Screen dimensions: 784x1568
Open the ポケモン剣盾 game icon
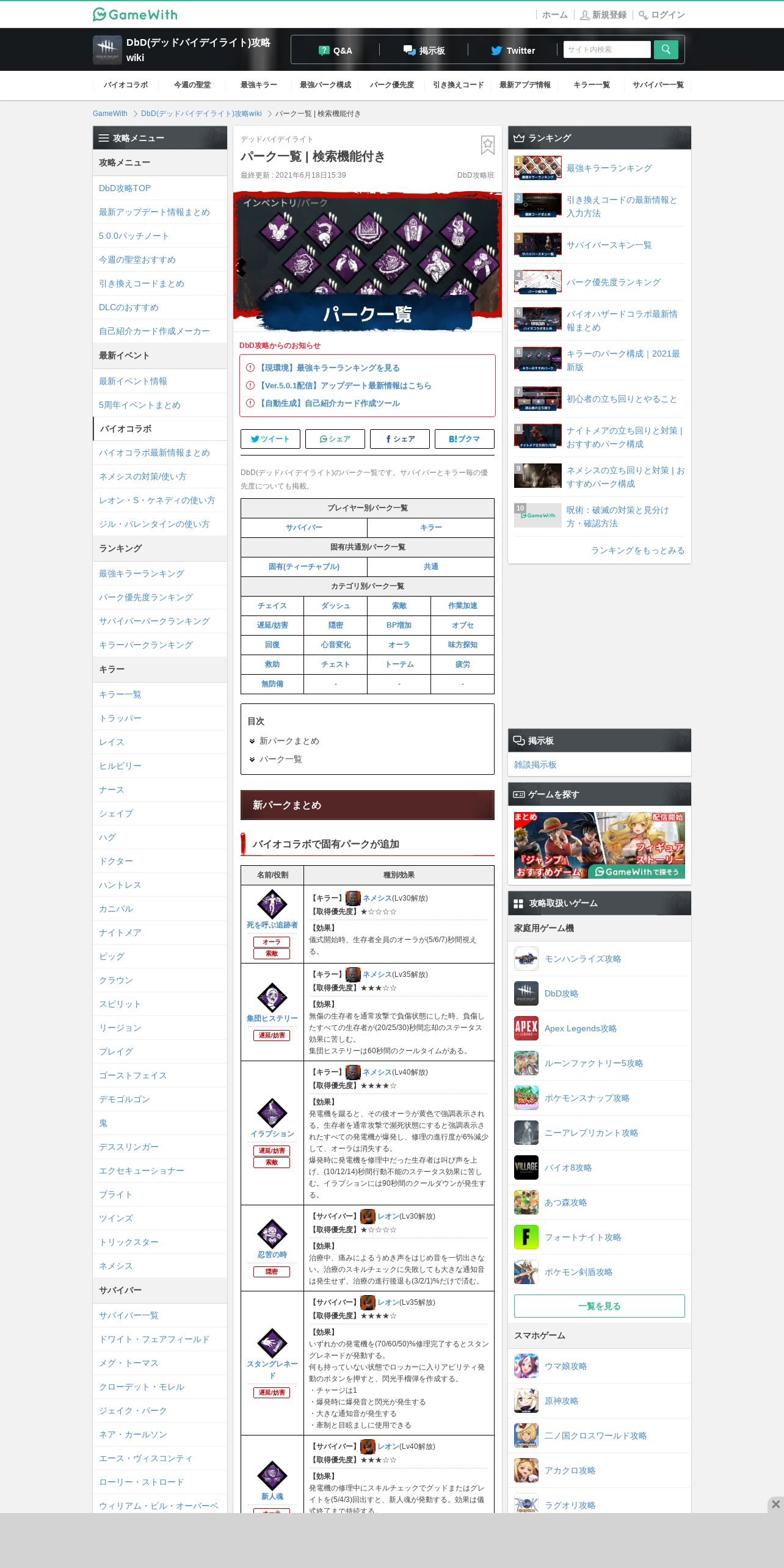[x=526, y=1272]
